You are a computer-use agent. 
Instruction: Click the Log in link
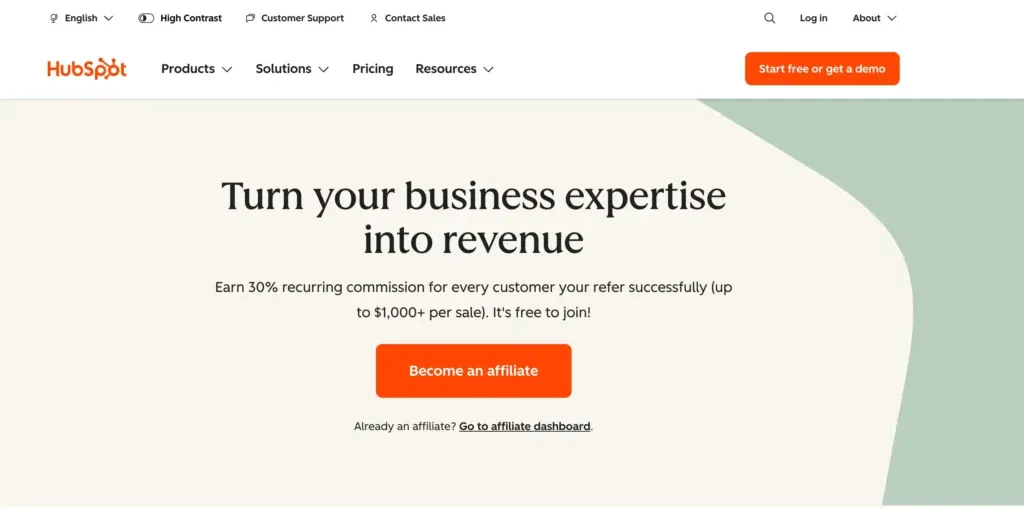coord(813,18)
